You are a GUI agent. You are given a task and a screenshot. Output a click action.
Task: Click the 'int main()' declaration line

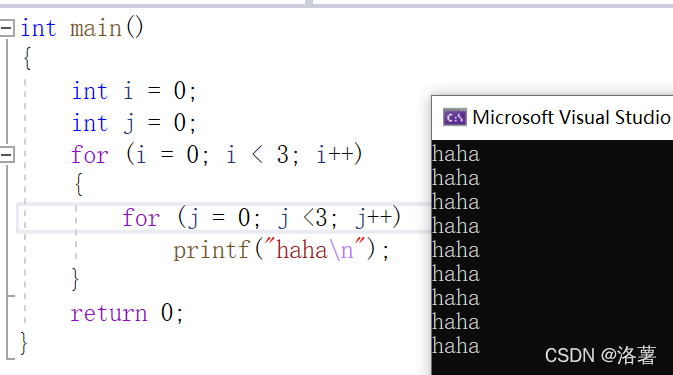click(x=82, y=29)
